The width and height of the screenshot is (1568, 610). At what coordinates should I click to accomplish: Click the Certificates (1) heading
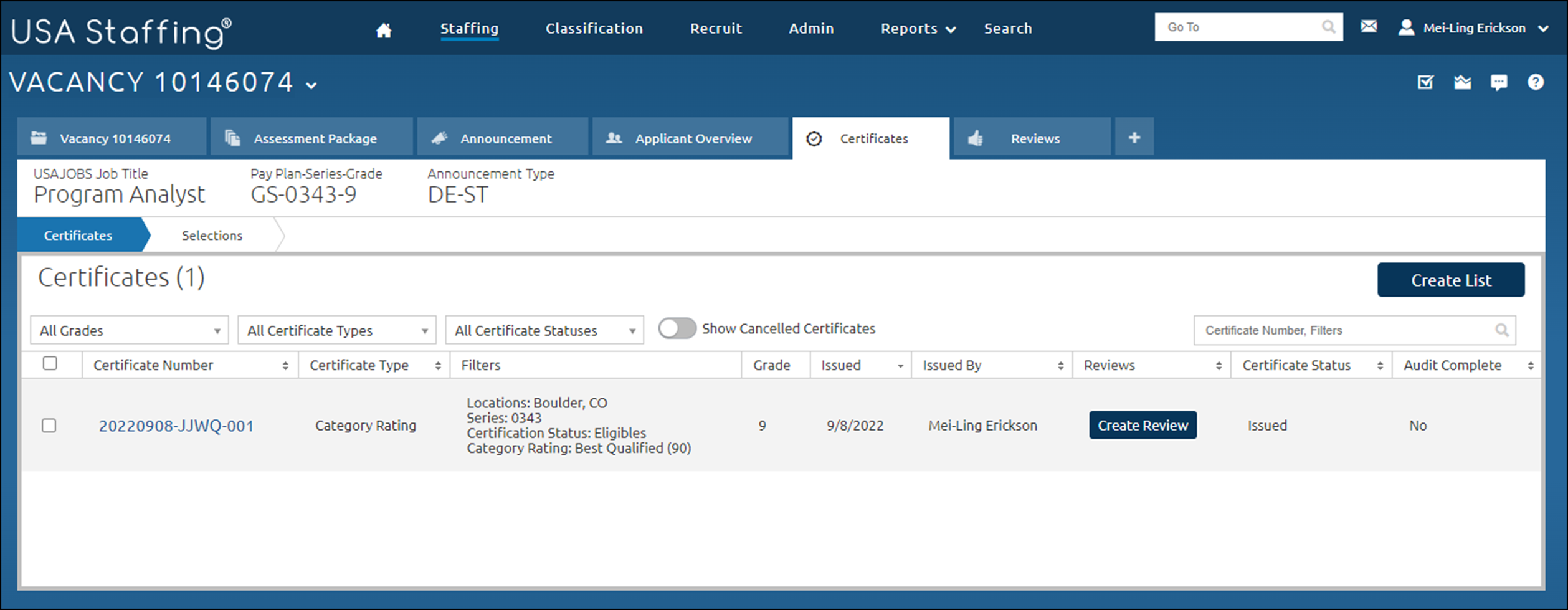pyautogui.click(x=121, y=277)
